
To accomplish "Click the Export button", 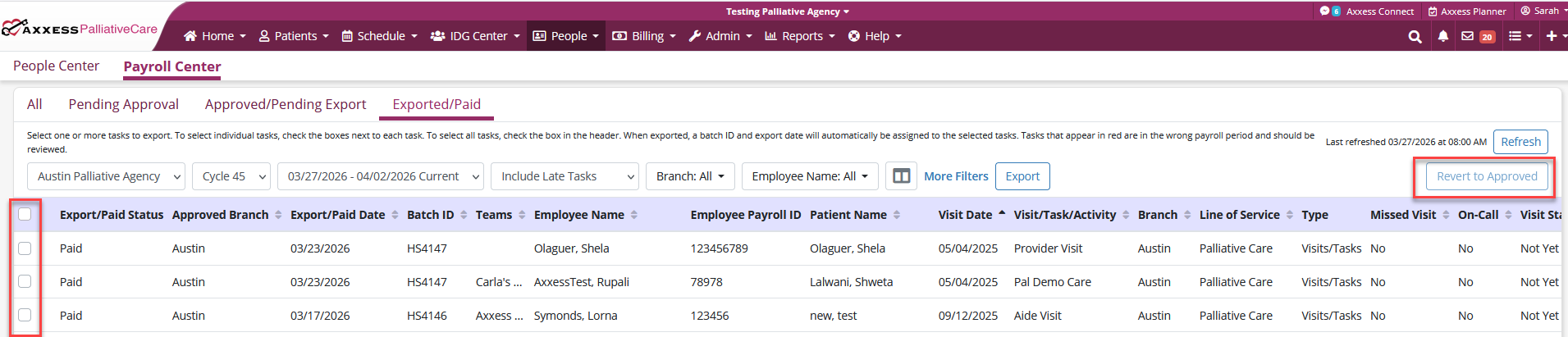I will pos(1022,176).
